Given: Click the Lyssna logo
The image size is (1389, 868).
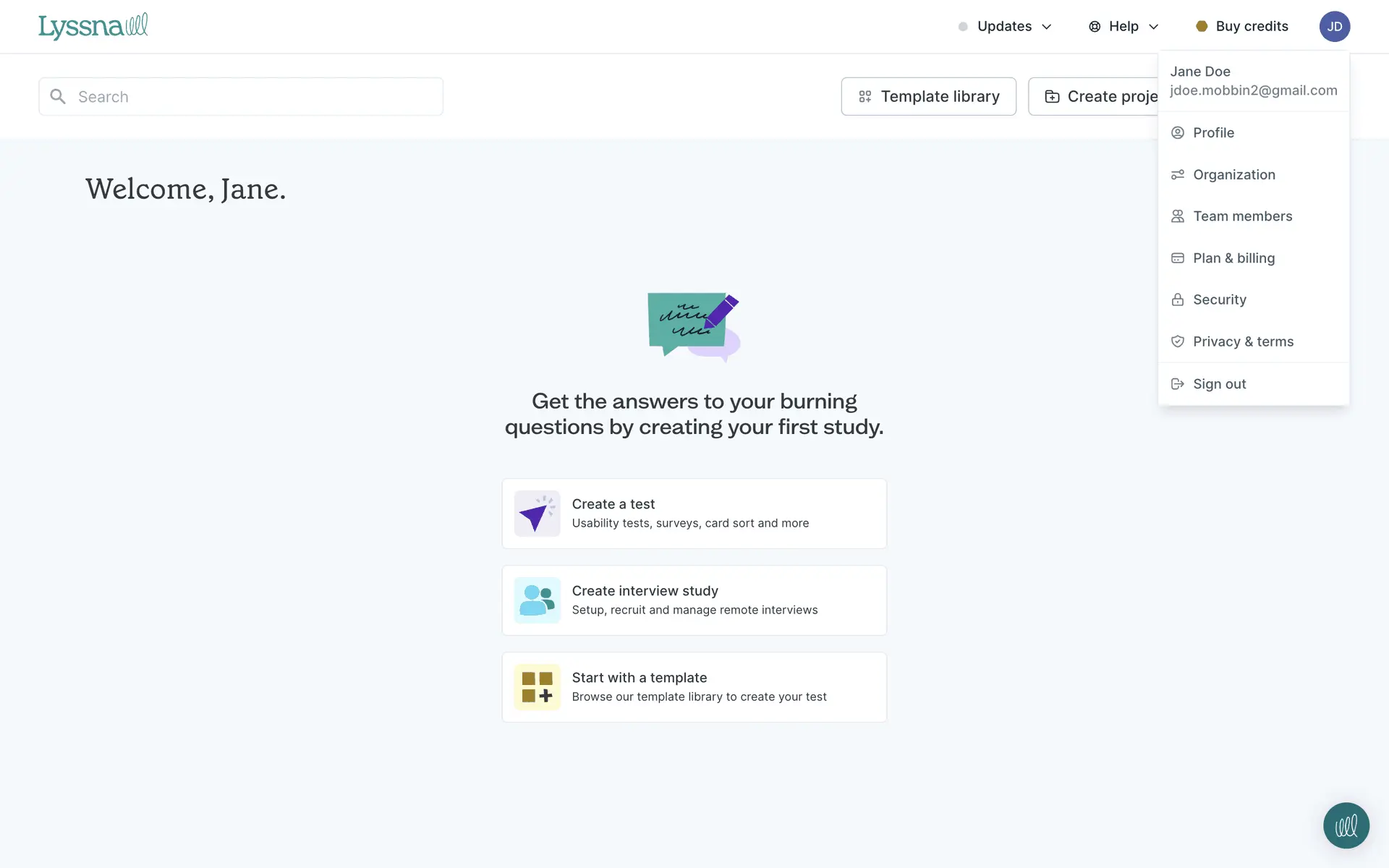Looking at the screenshot, I should coord(93,26).
